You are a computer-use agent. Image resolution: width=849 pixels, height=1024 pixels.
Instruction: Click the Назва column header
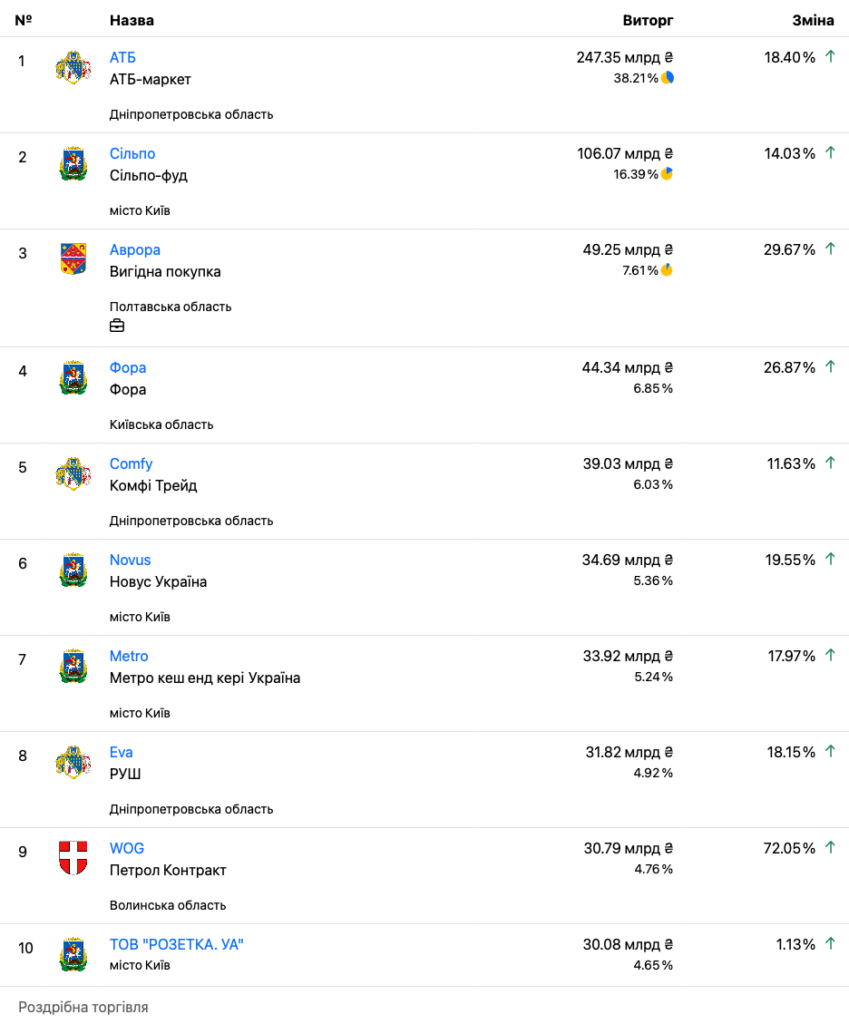tap(132, 20)
